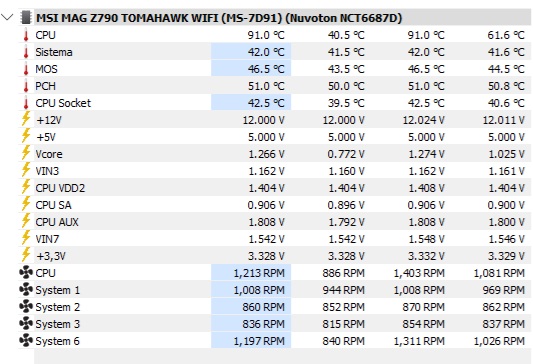Click the 1.266 V Vcore current value
This screenshot has height=364, width=533.
[x=266, y=154]
